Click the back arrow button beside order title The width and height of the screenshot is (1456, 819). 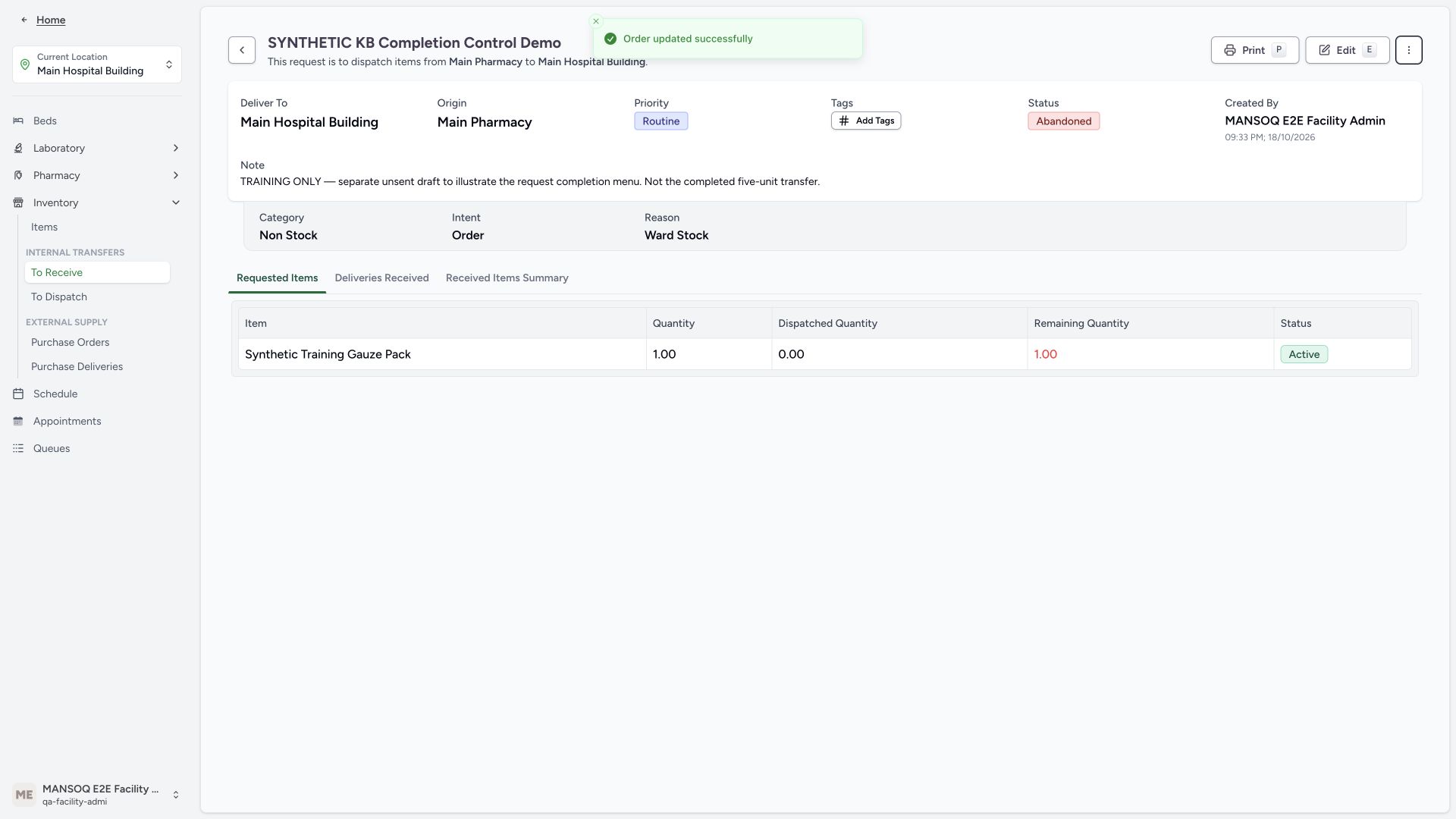[x=242, y=50]
